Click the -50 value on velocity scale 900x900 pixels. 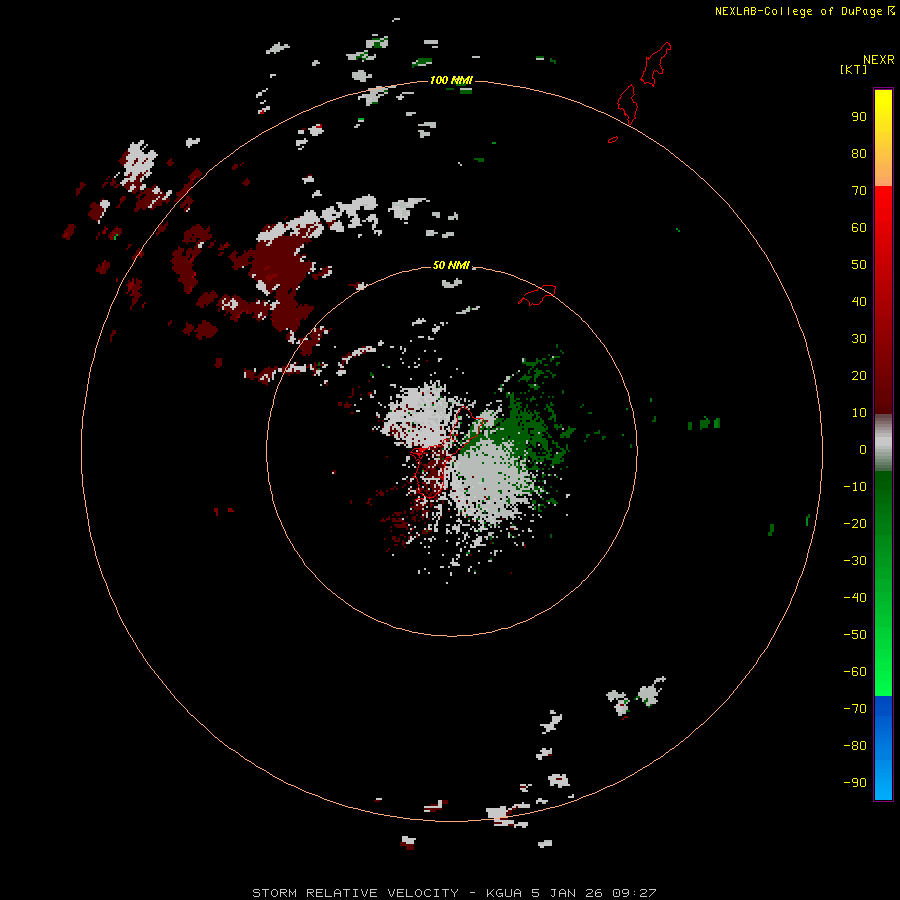855,635
